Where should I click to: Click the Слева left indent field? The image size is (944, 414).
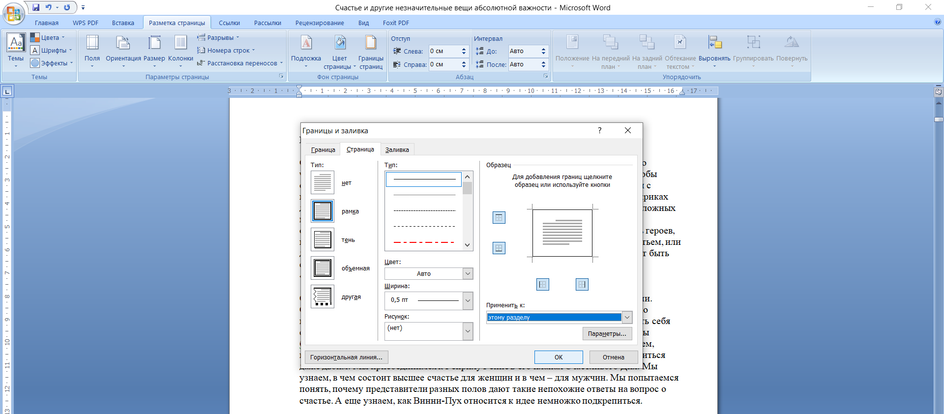pyautogui.click(x=449, y=51)
